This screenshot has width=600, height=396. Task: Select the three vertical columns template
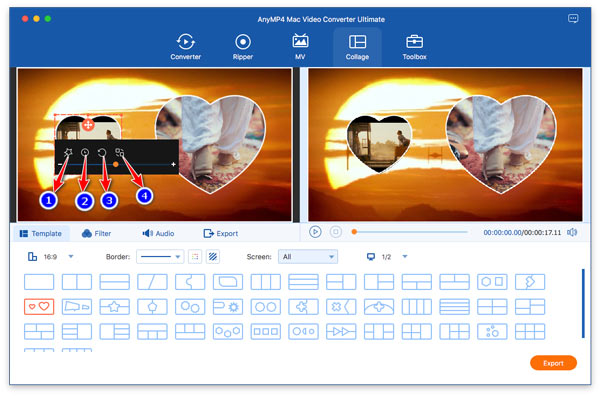266,282
